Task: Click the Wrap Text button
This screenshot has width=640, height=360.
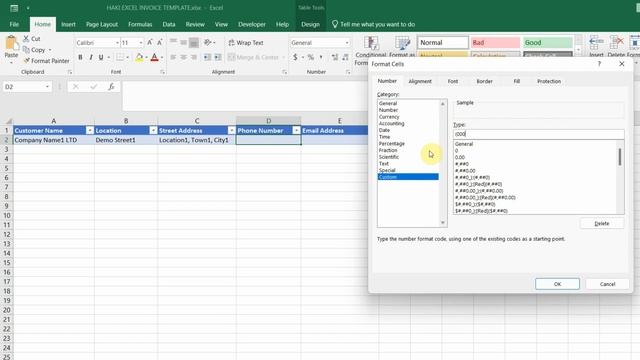Action: tap(246, 42)
